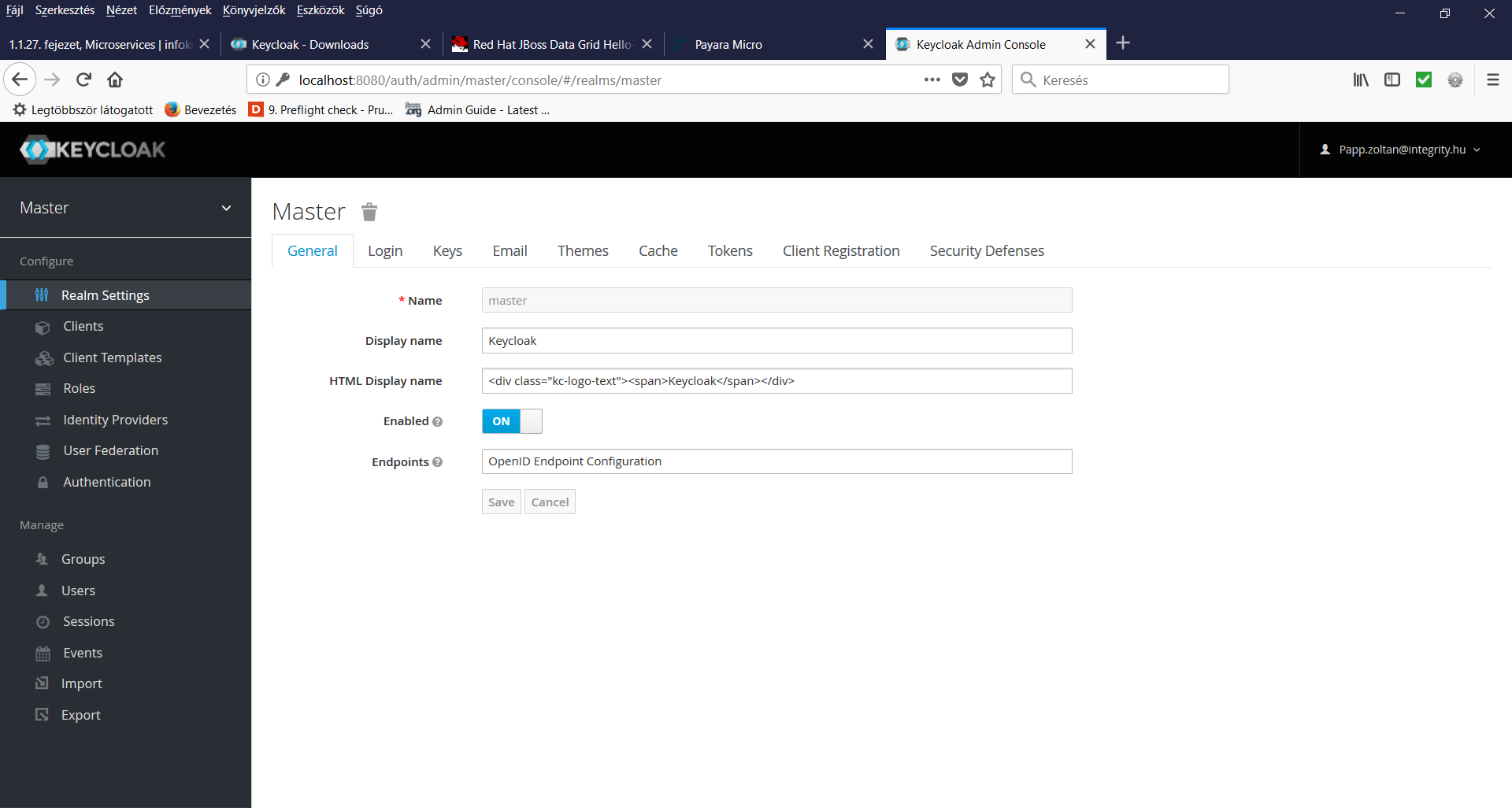The width and height of the screenshot is (1512, 811).
Task: Click the Roles list icon in sidebar
Action: coord(43,389)
